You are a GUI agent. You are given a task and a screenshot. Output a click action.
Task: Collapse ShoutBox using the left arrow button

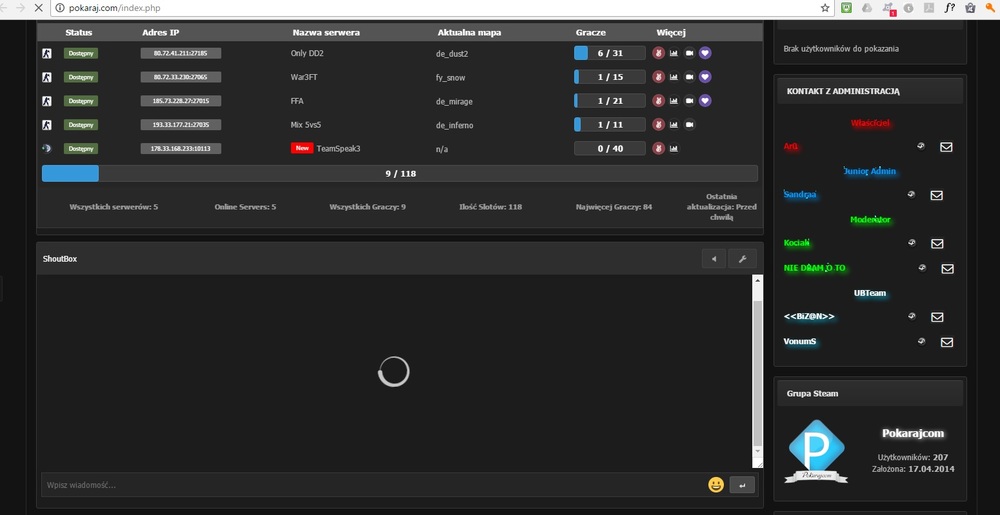pyautogui.click(x=713, y=259)
